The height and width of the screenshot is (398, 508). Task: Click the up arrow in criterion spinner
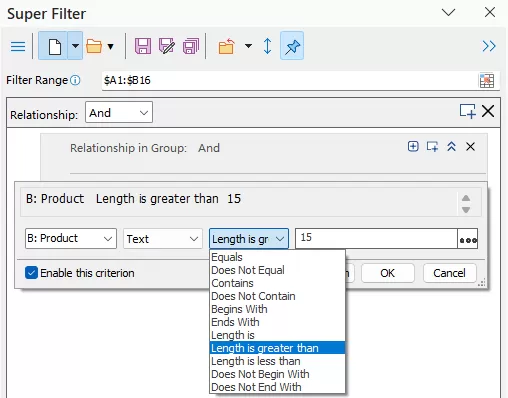pos(466,198)
